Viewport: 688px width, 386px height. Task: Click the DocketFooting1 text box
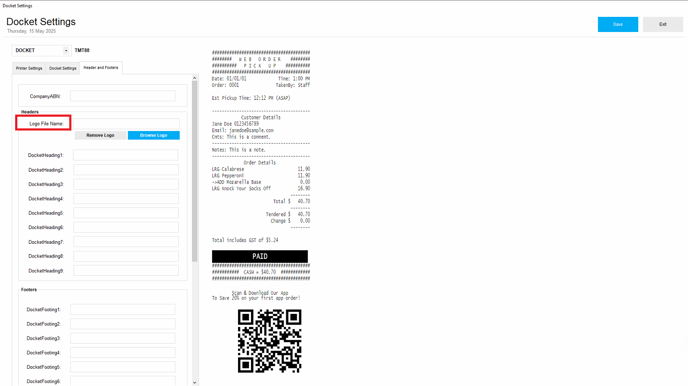tap(123, 310)
